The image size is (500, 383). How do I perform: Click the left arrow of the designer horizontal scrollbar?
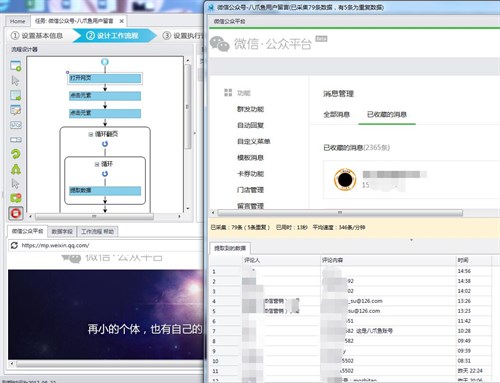[30, 217]
